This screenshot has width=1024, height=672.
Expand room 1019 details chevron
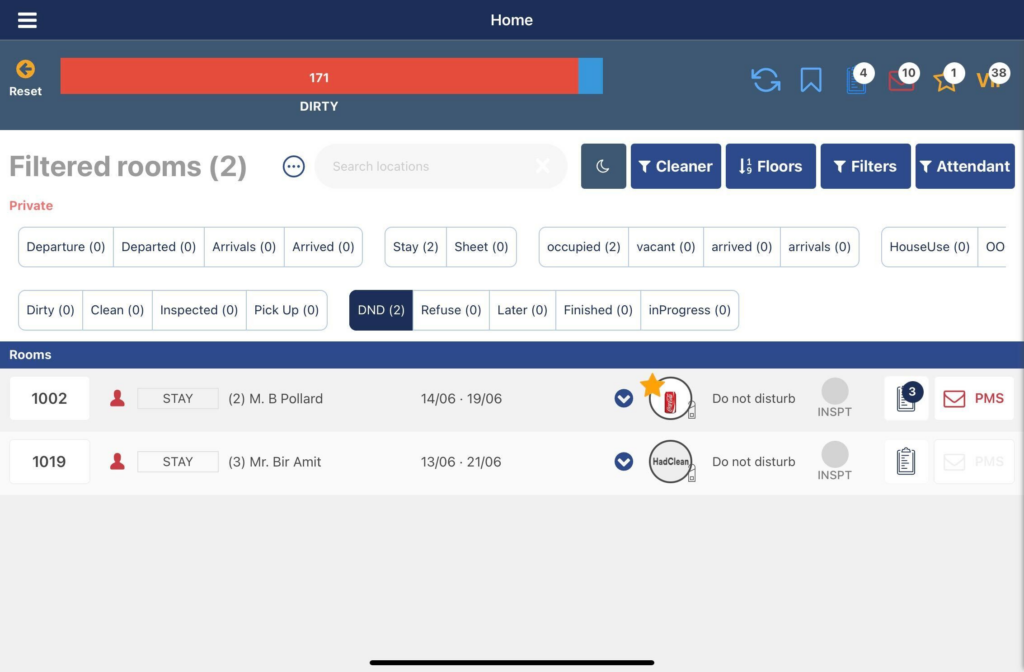[623, 462]
